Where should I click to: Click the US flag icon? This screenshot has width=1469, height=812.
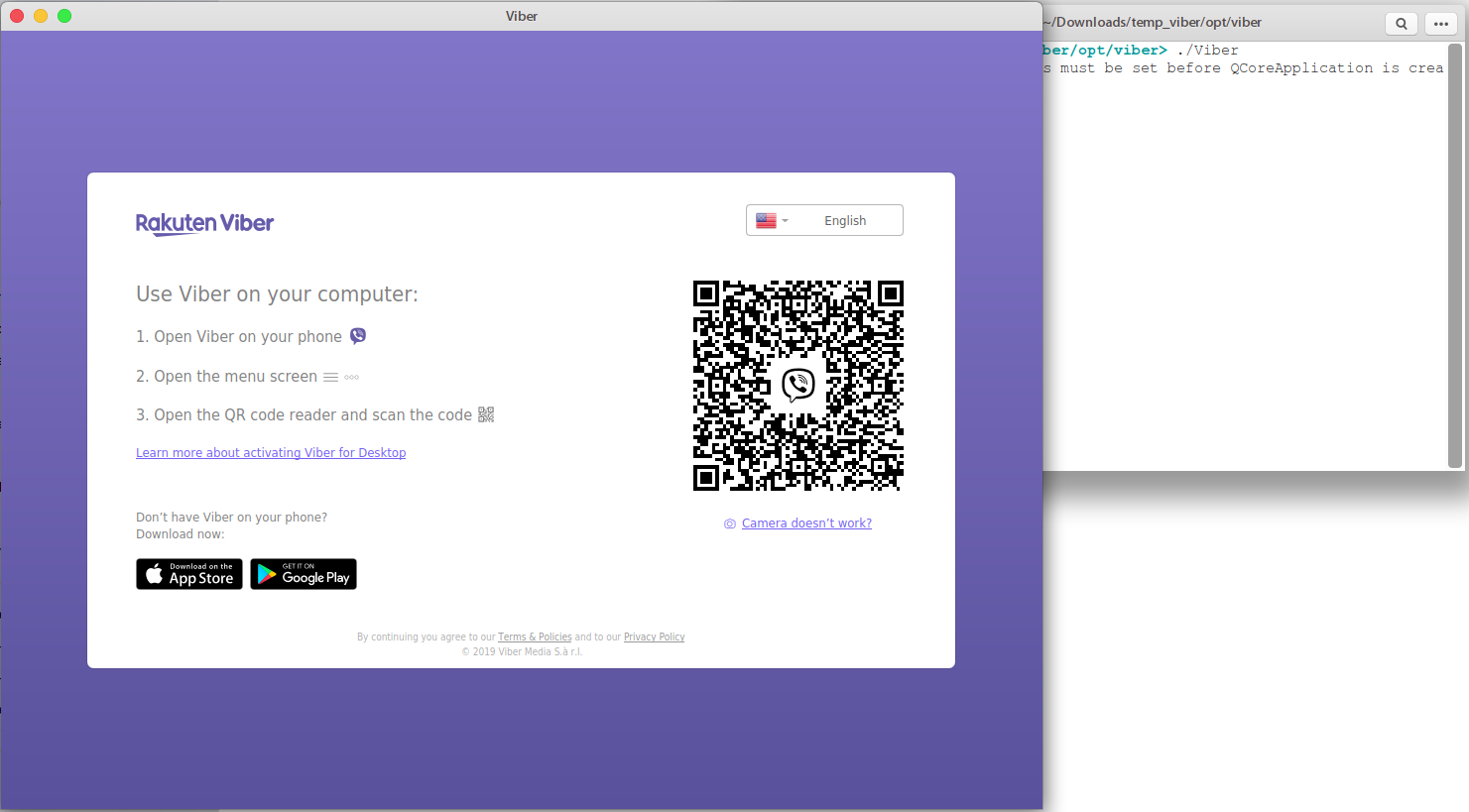click(766, 221)
